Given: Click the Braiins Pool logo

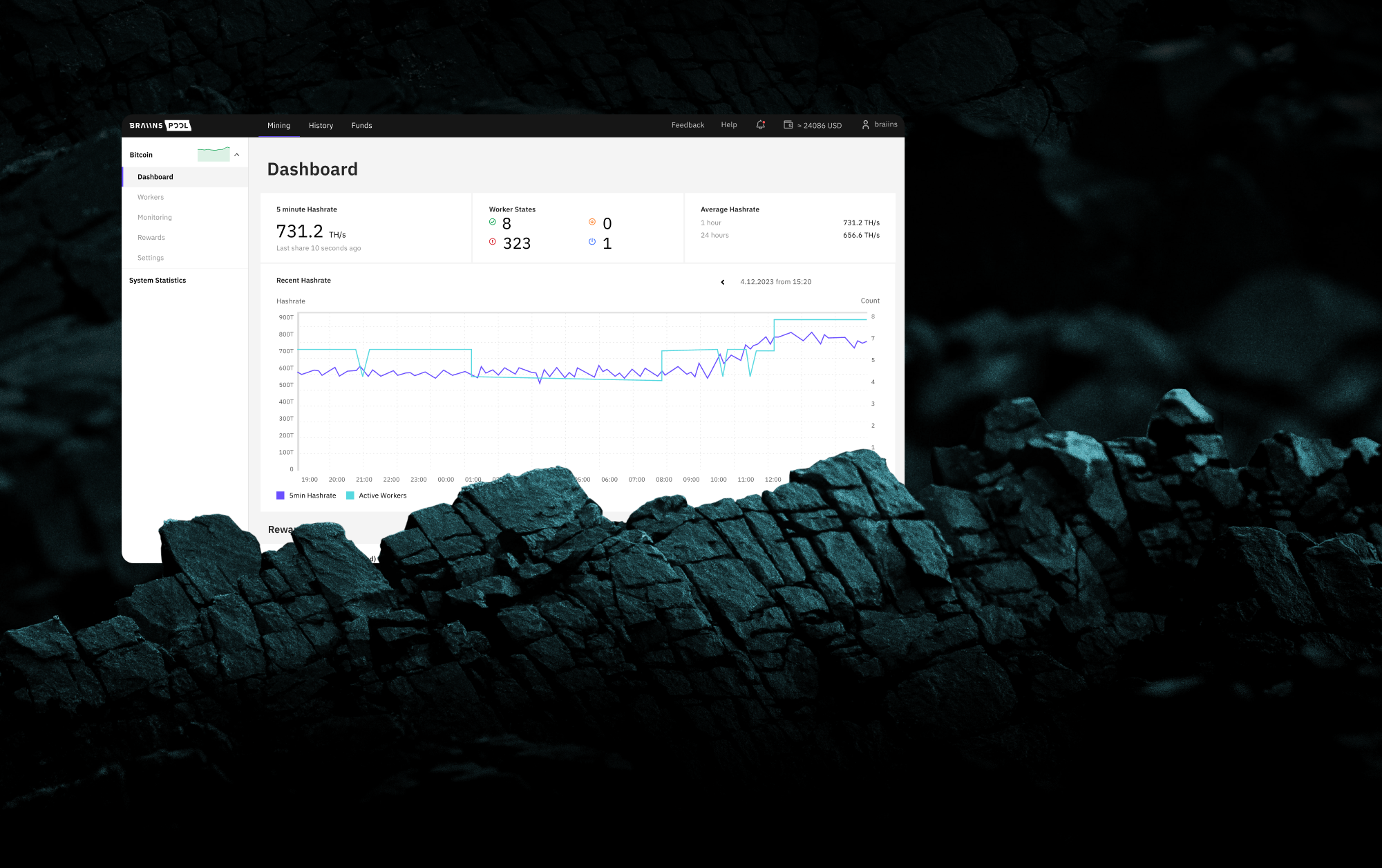Looking at the screenshot, I should (160, 126).
